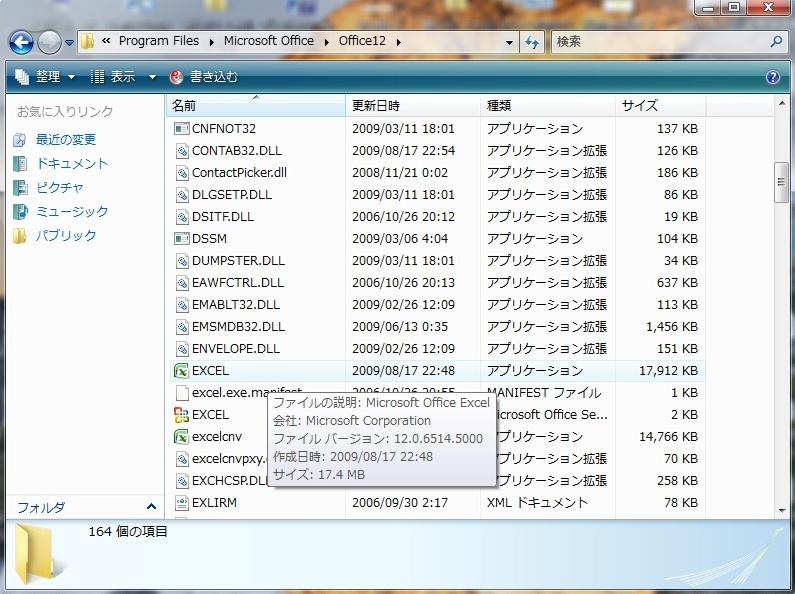Open ドキュメント favorite link
The image size is (795, 594).
click(x=72, y=163)
